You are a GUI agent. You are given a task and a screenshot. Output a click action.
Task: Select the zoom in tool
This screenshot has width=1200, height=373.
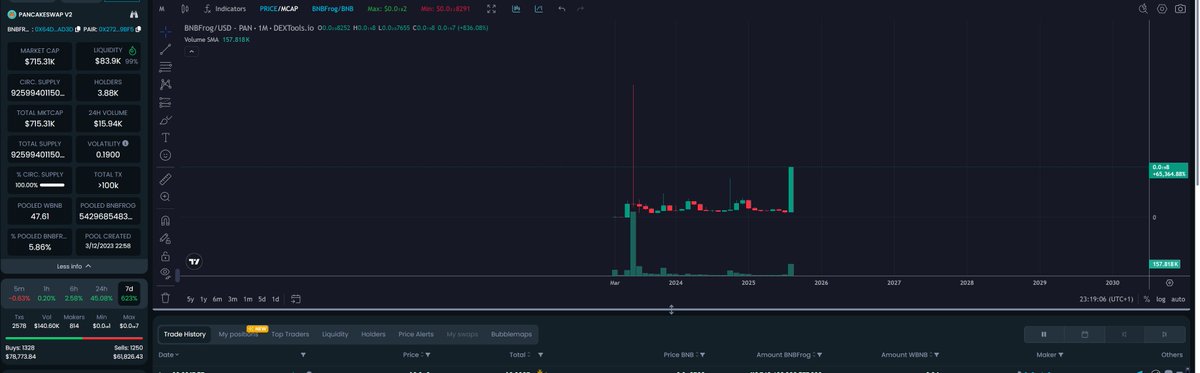pyautogui.click(x=165, y=197)
